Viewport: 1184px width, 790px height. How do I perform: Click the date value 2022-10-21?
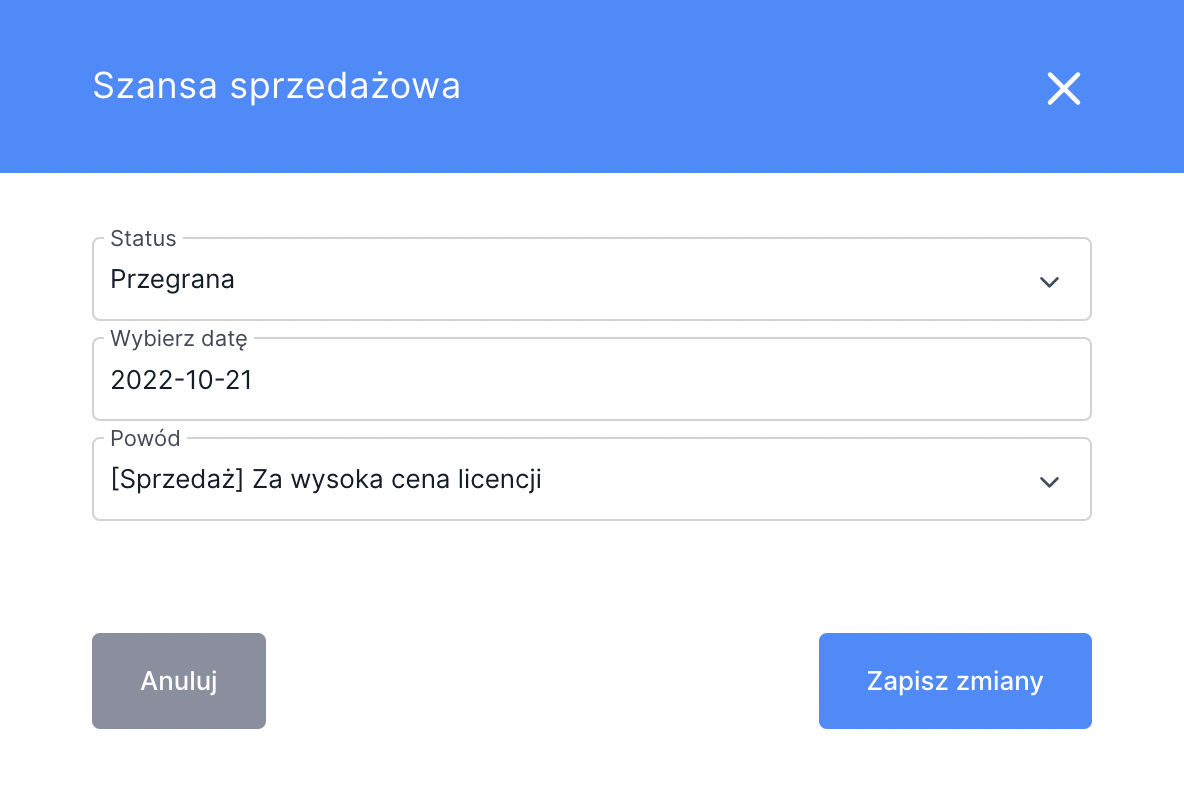click(181, 380)
